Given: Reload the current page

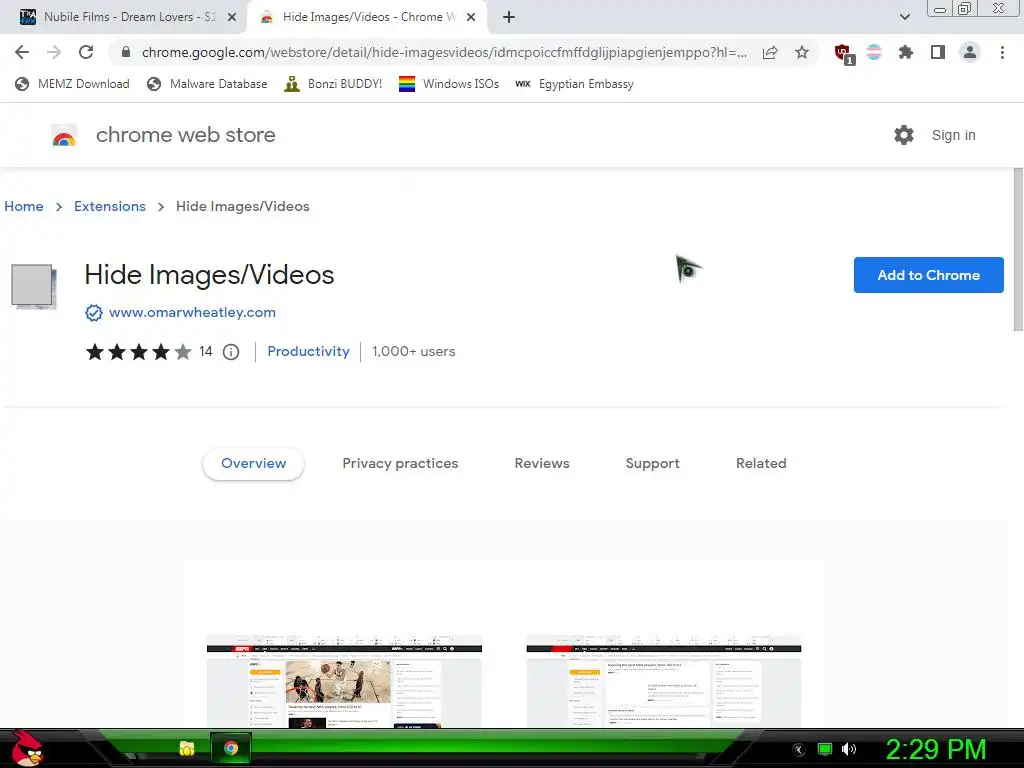Looking at the screenshot, I should tap(86, 52).
